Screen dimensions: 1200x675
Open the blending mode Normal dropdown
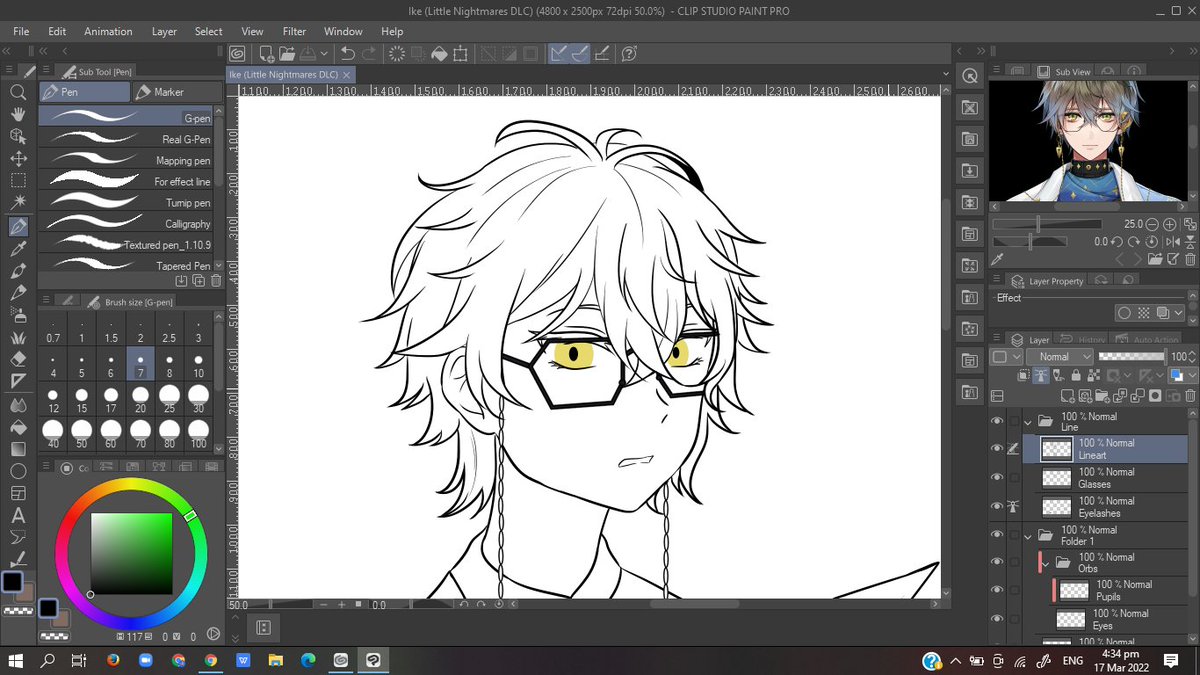pos(1059,356)
